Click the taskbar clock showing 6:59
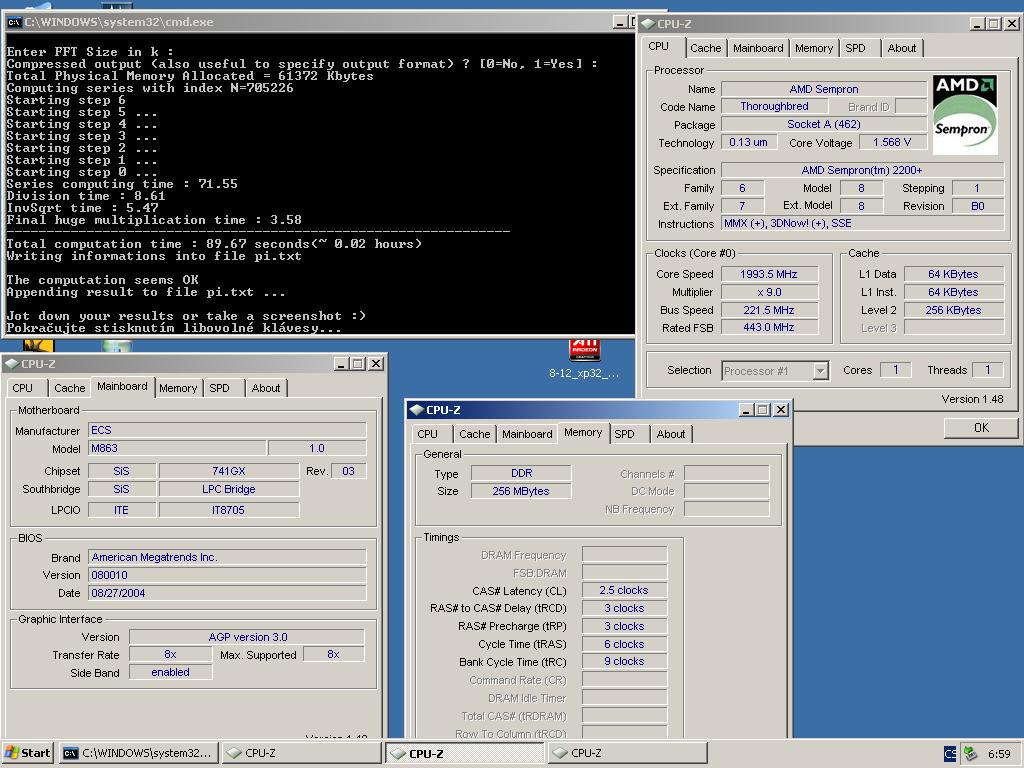The height and width of the screenshot is (768, 1024). (999, 754)
